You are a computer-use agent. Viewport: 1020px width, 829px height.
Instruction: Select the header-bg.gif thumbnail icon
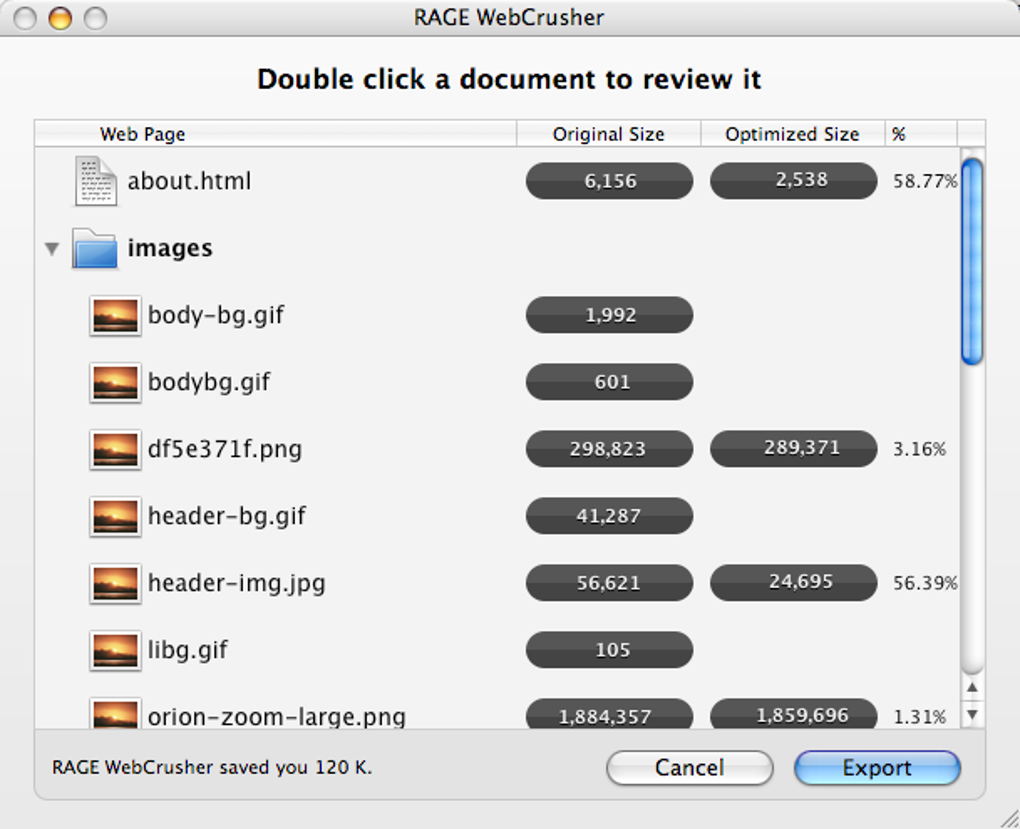pyautogui.click(x=115, y=517)
